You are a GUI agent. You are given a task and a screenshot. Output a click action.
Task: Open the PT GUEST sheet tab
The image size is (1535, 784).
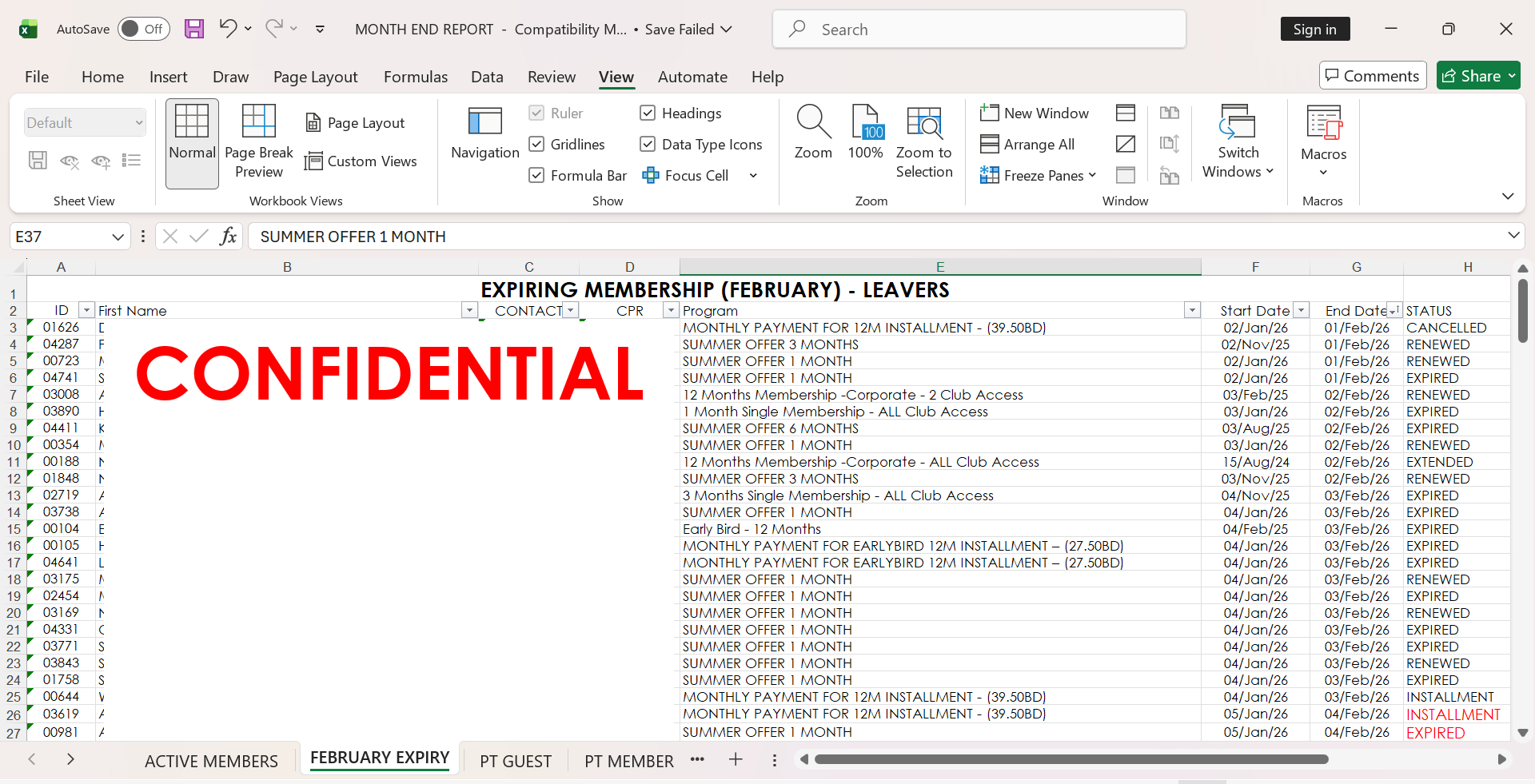[516, 761]
